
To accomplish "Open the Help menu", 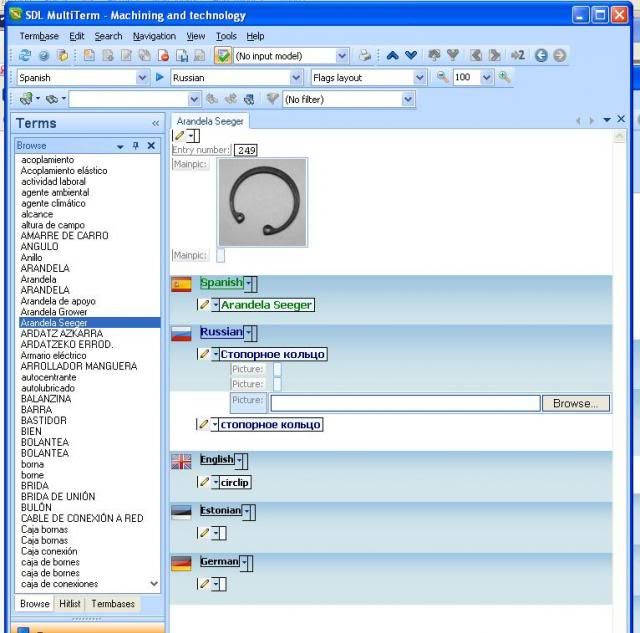I will coord(255,36).
